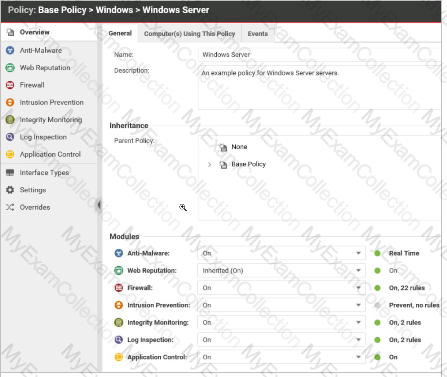Click the green status dot beside Real Time
This screenshot has height=377, width=447.
[377, 253]
